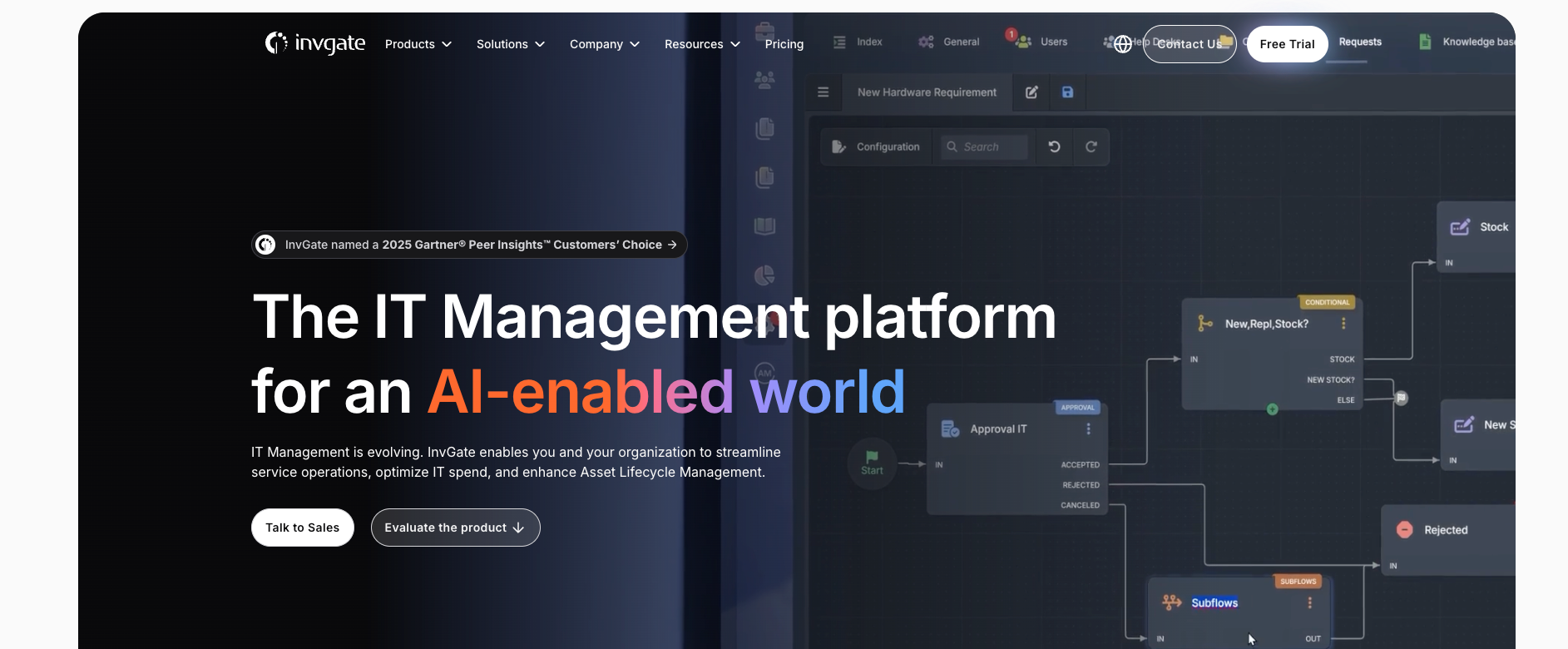Click the Knowledge base document icon
Image resolution: width=1568 pixels, height=649 pixels.
(x=1425, y=42)
